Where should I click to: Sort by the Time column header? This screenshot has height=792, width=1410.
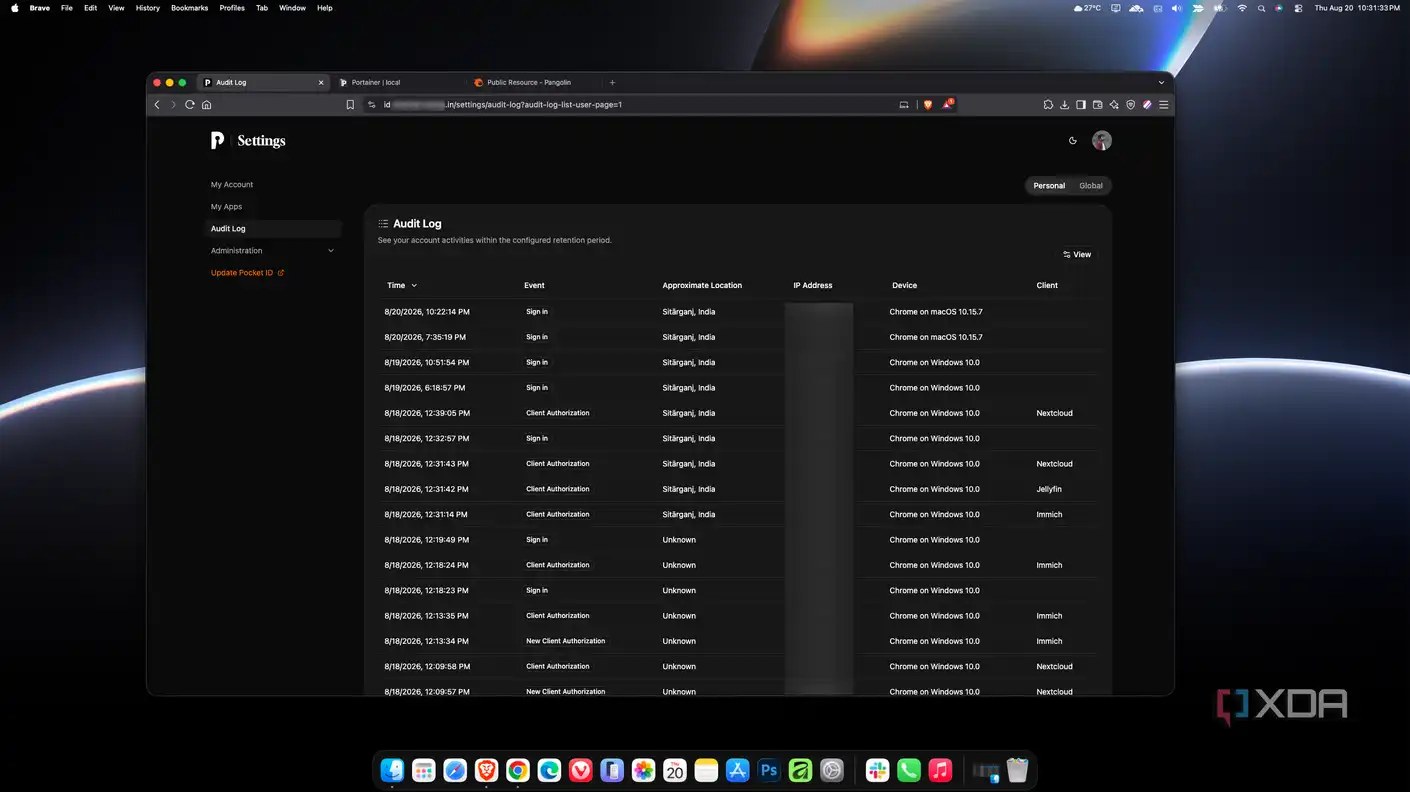pyautogui.click(x=402, y=285)
